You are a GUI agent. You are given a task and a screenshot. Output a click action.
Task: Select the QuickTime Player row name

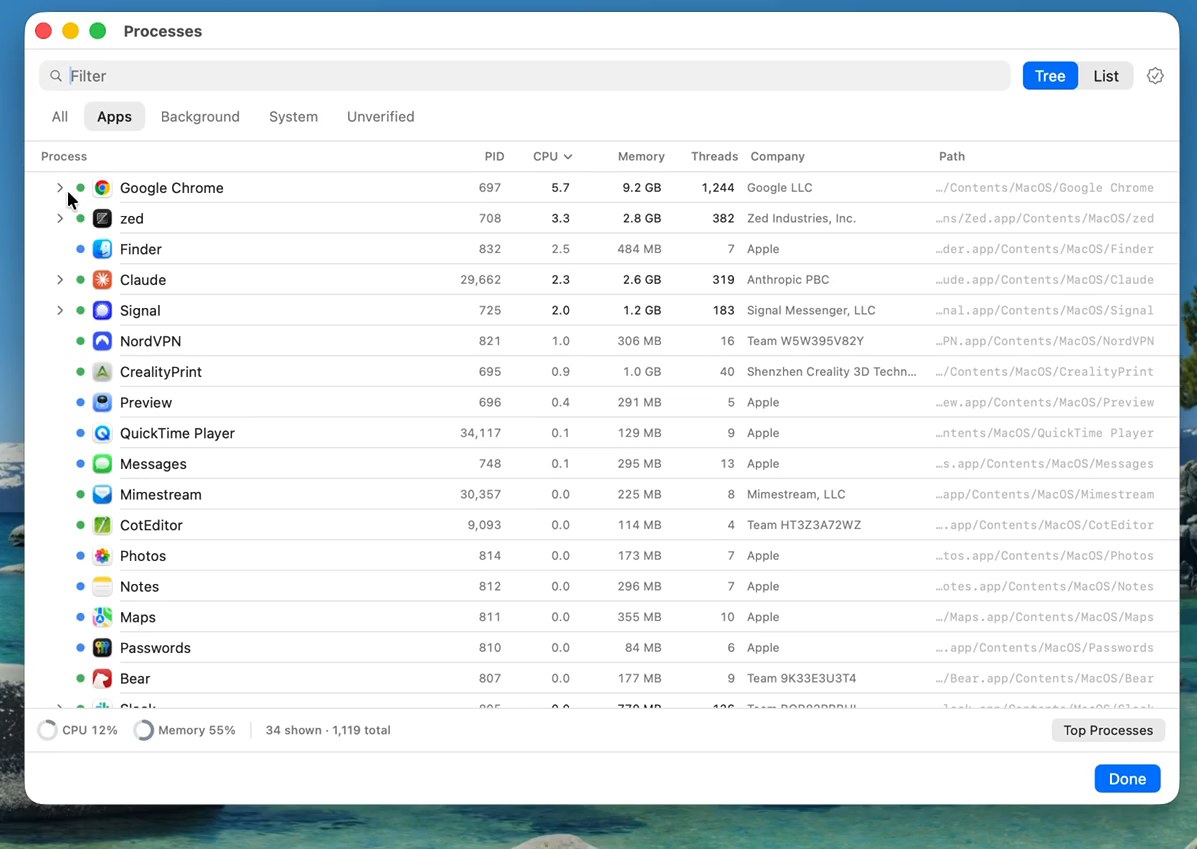coord(177,433)
